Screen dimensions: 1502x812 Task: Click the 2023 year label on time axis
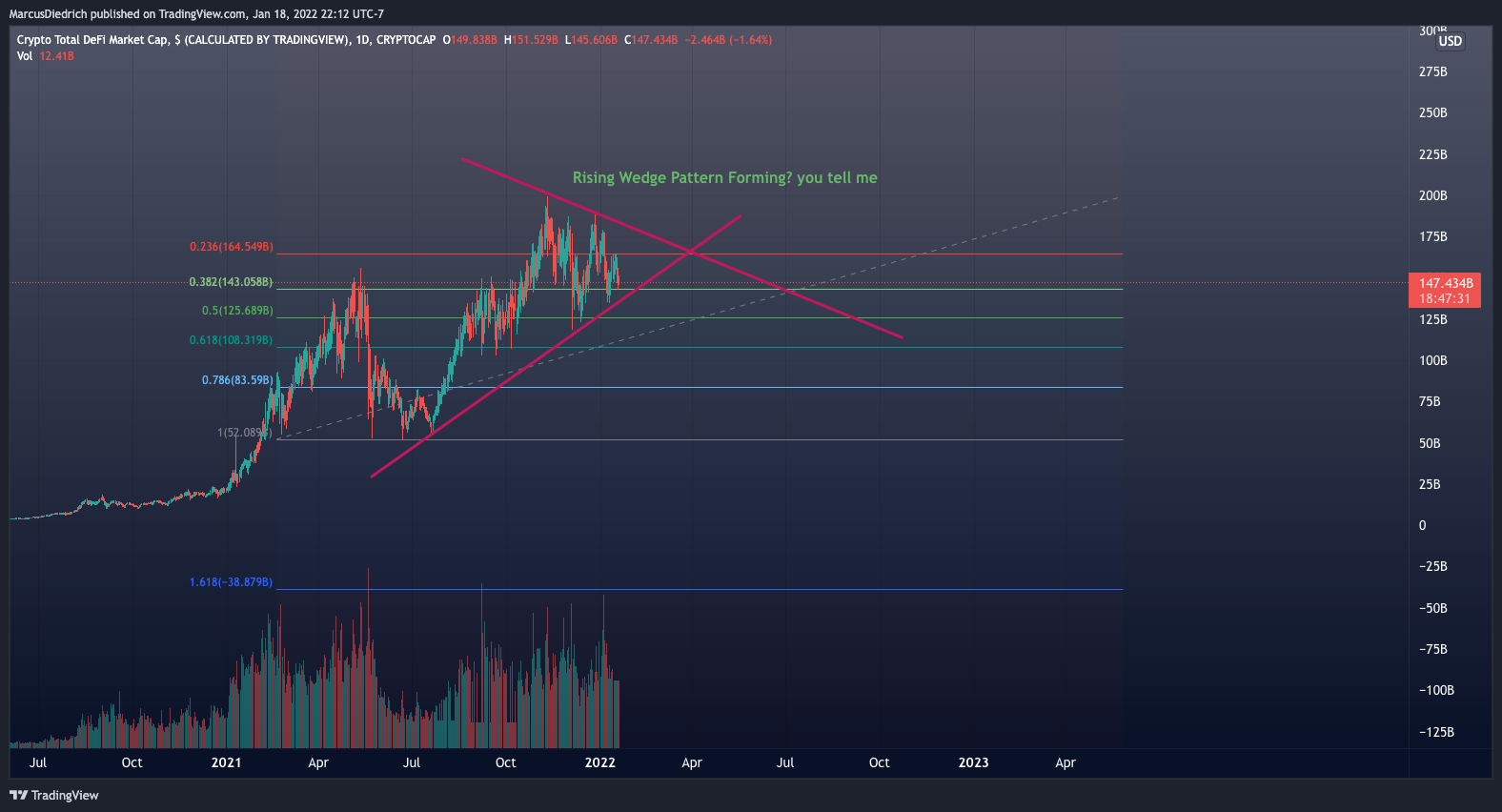973,762
